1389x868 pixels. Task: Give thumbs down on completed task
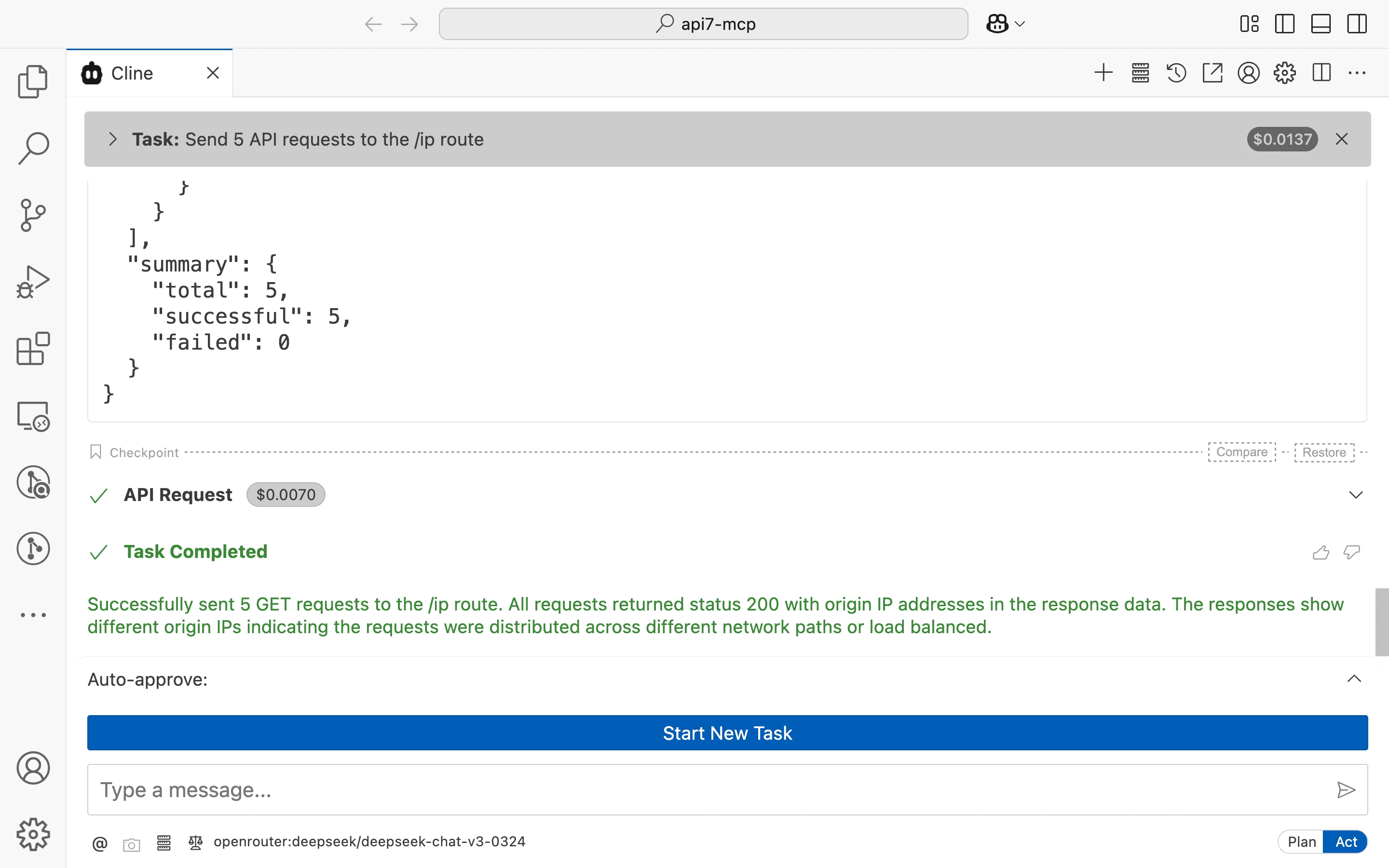pos(1352,552)
